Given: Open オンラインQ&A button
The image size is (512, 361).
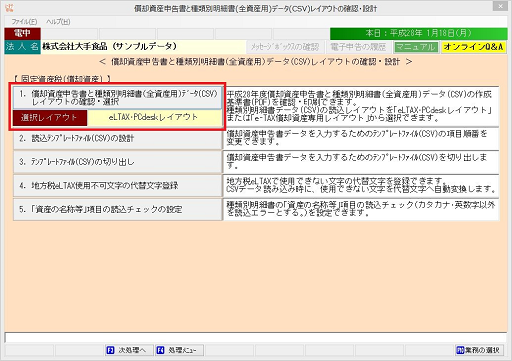Looking at the screenshot, I should [473, 47].
